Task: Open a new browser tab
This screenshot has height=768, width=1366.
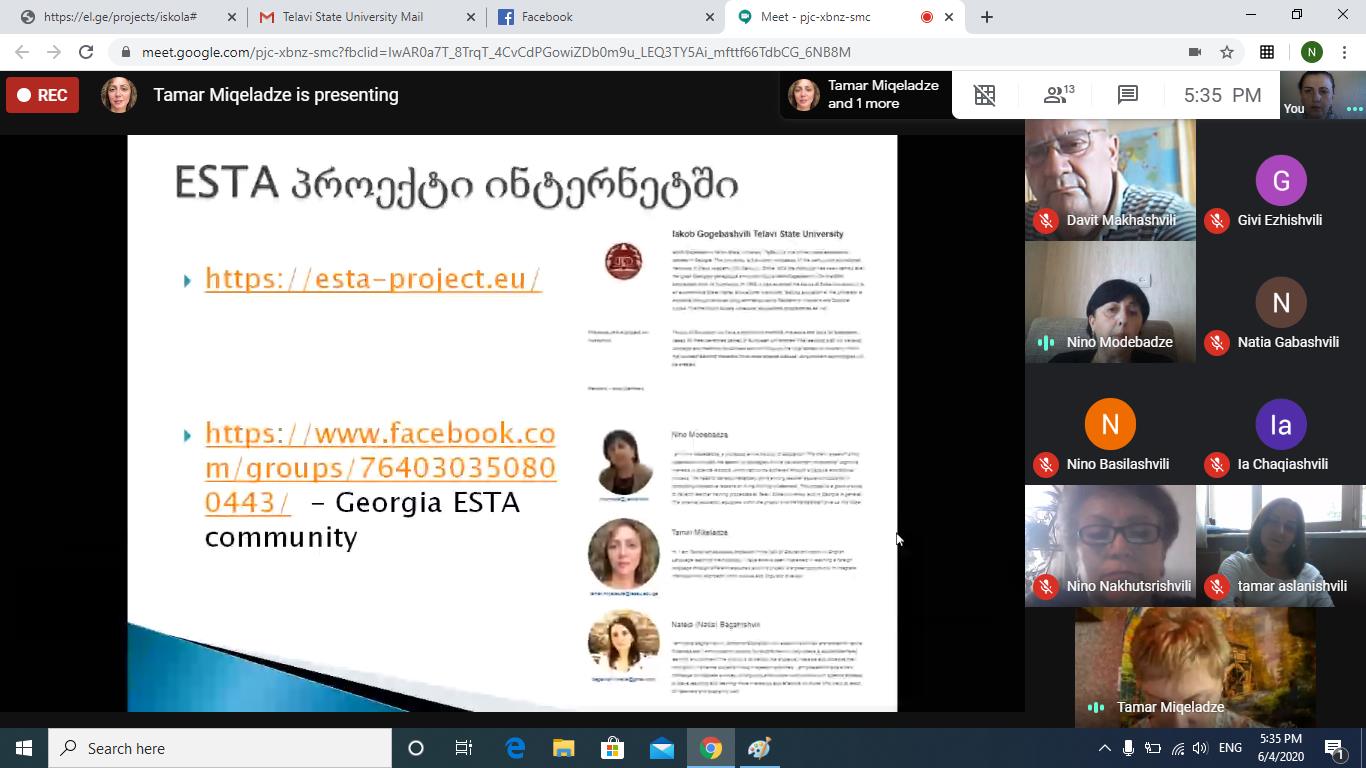Action: click(987, 17)
